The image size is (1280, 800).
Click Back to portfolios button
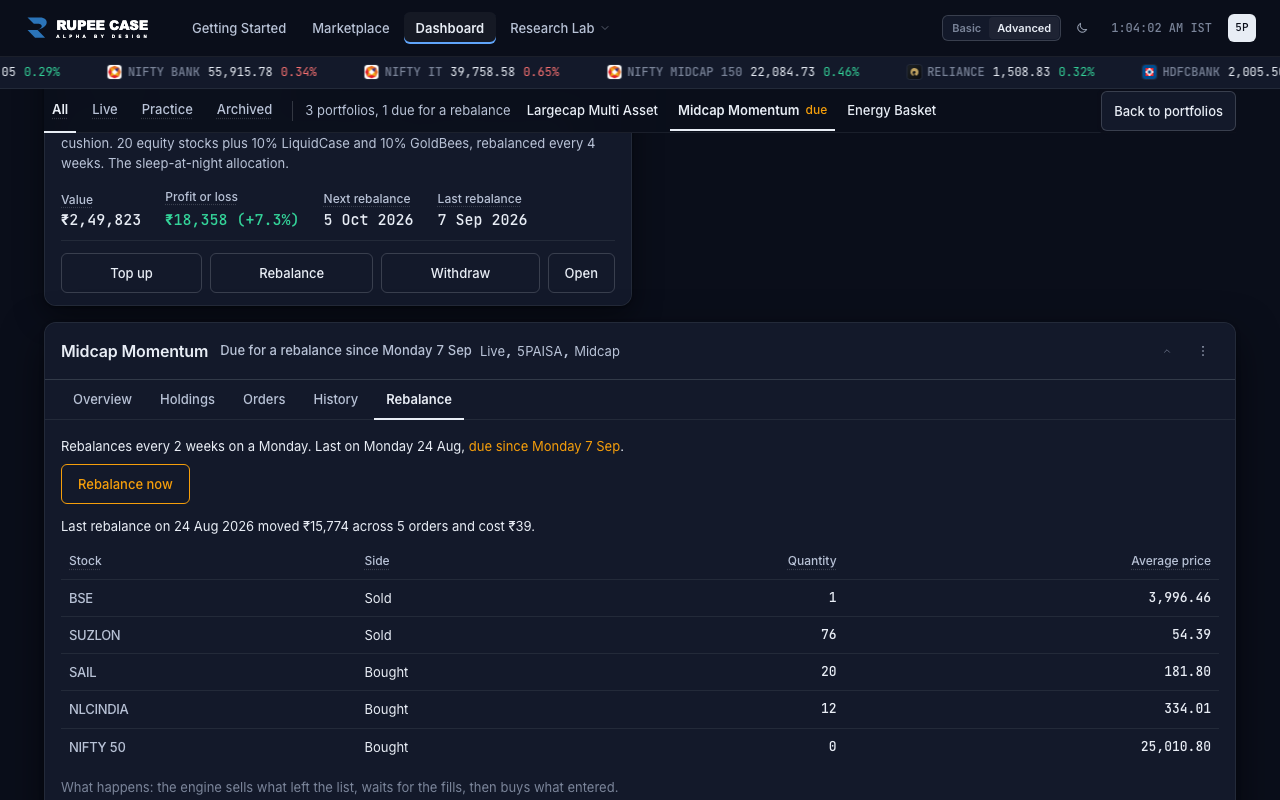pyautogui.click(x=1168, y=111)
